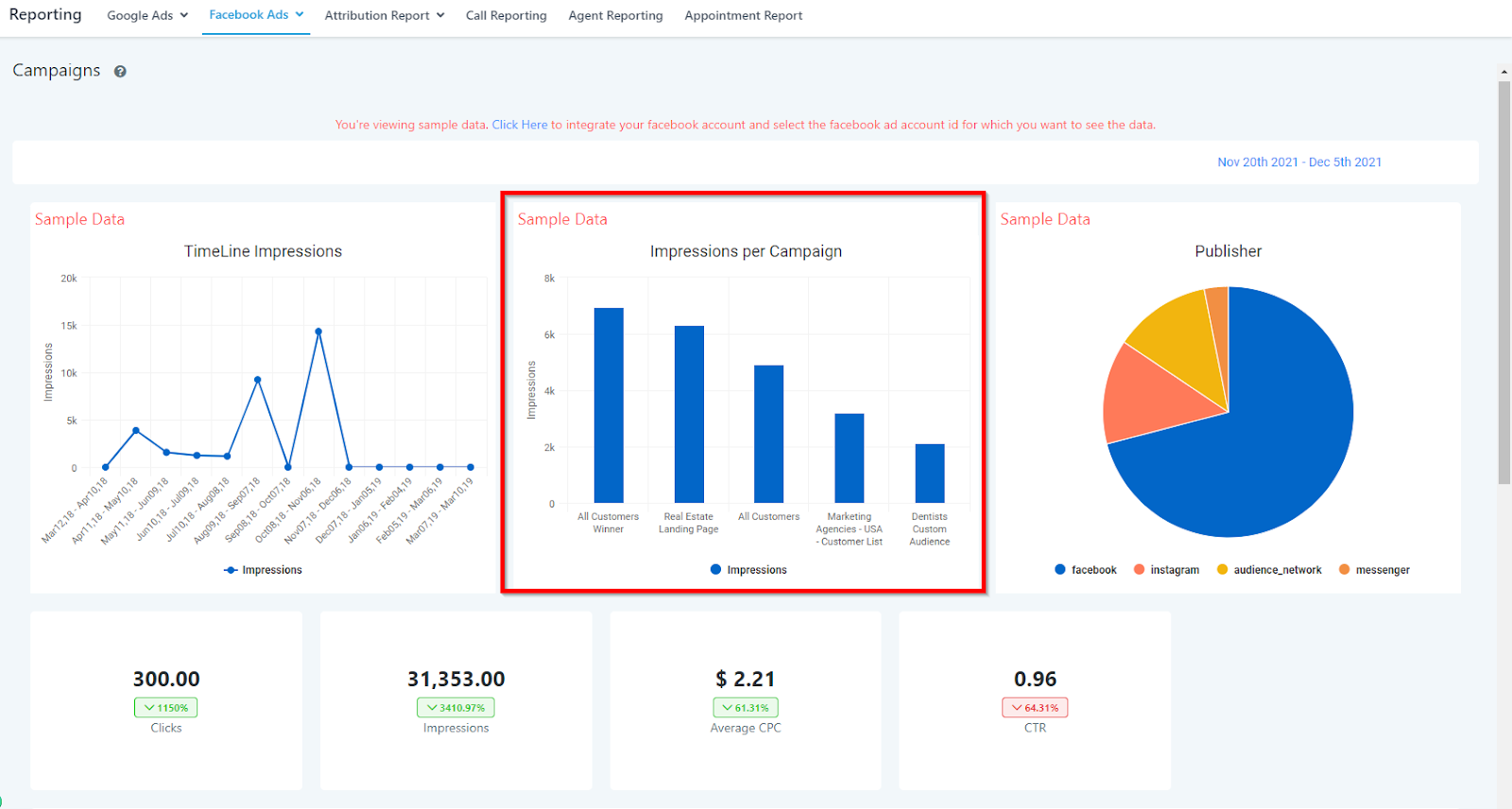Click the vertical page scrollbar
The height and width of the screenshot is (809, 1512).
click(x=1503, y=284)
